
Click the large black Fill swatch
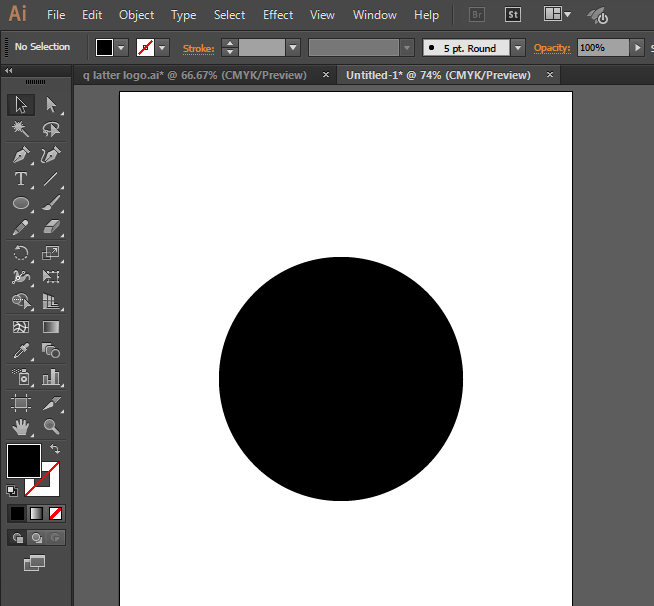[24, 461]
